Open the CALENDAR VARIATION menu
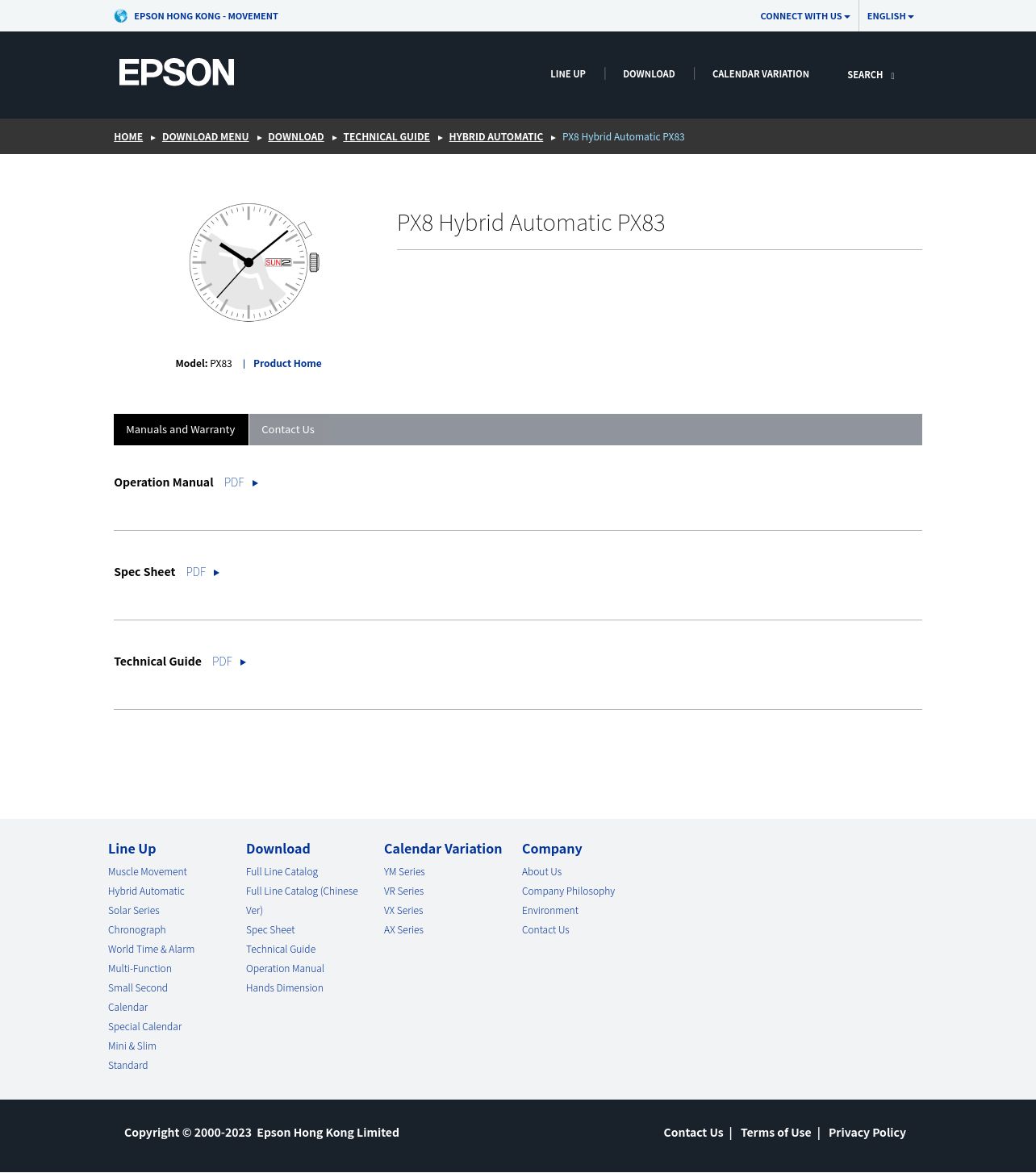The image size is (1036, 1173). 760,74
